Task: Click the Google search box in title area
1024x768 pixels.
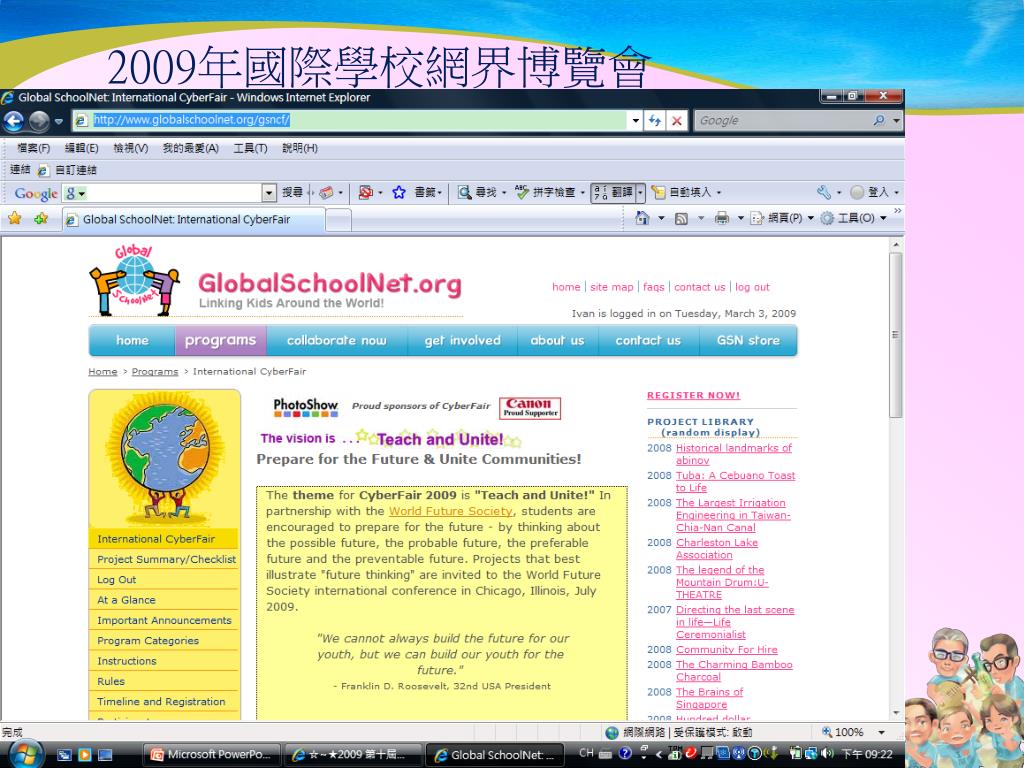Action: point(784,121)
